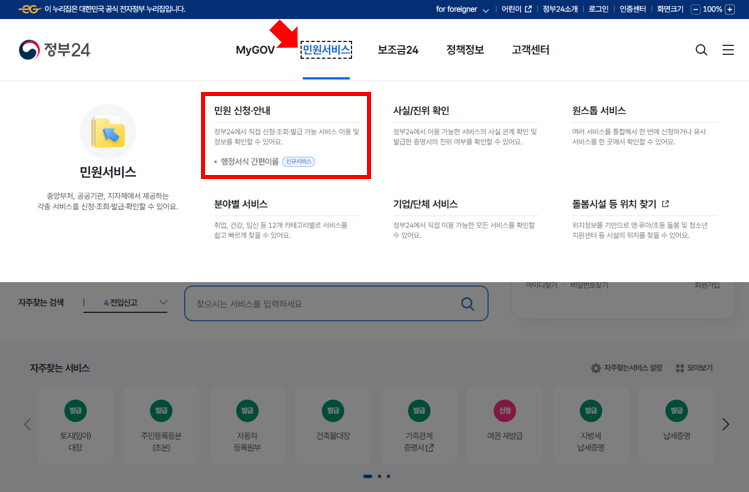Click external-link icon beside 돌봄시설 위치 찾기
The width and height of the screenshot is (749, 492).
pyautogui.click(x=665, y=204)
